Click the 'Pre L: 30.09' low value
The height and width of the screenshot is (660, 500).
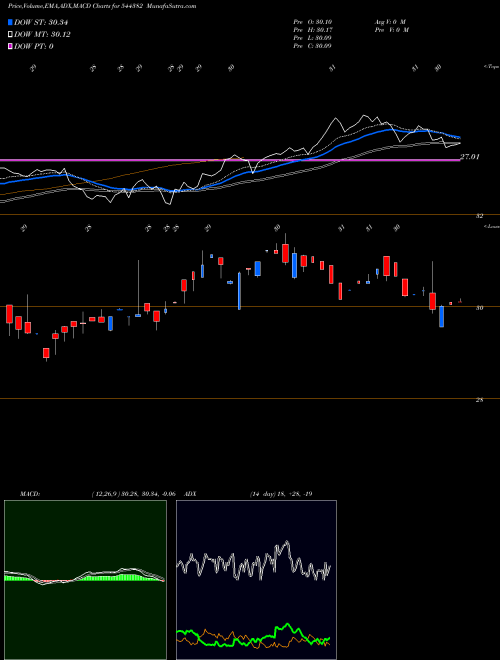coord(313,38)
